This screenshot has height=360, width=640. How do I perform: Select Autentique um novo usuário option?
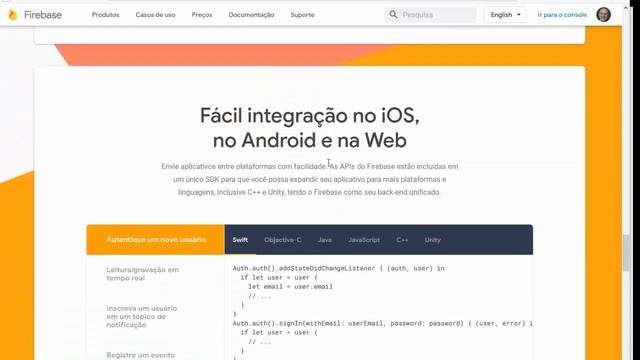click(x=156, y=240)
